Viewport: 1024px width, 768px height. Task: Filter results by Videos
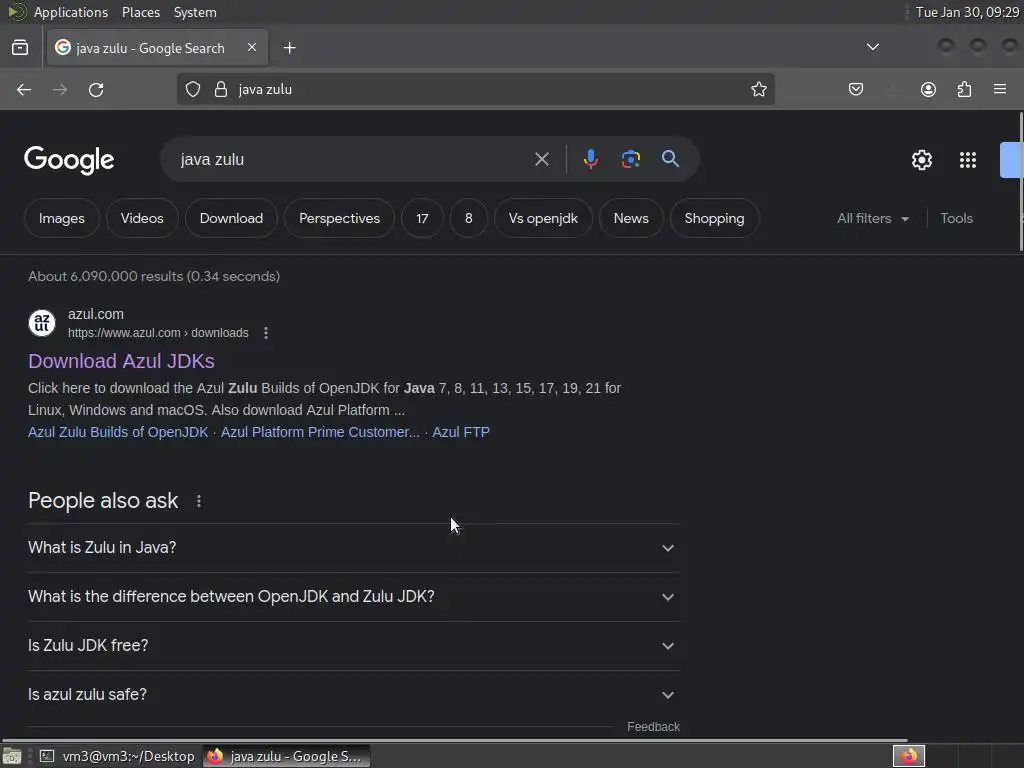pos(142,218)
